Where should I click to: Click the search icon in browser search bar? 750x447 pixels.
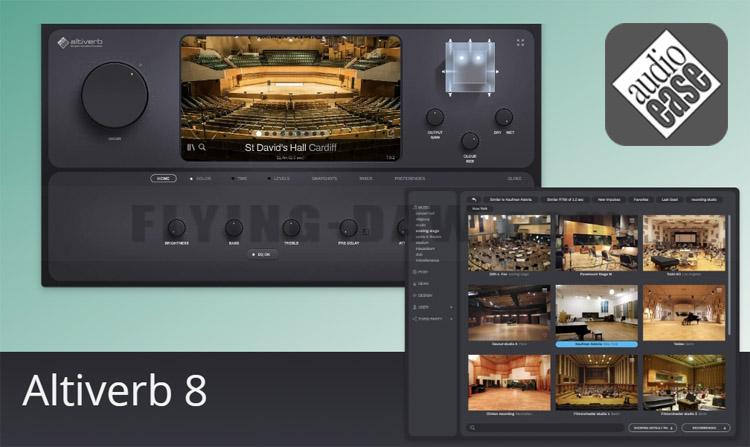tap(473, 428)
